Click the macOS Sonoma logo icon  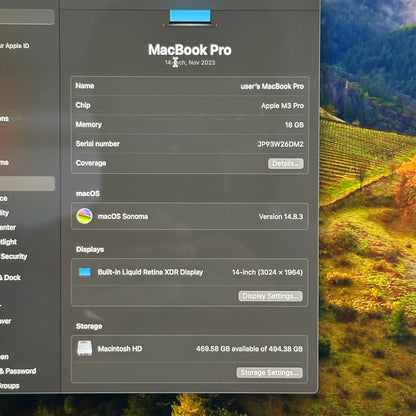coord(85,216)
